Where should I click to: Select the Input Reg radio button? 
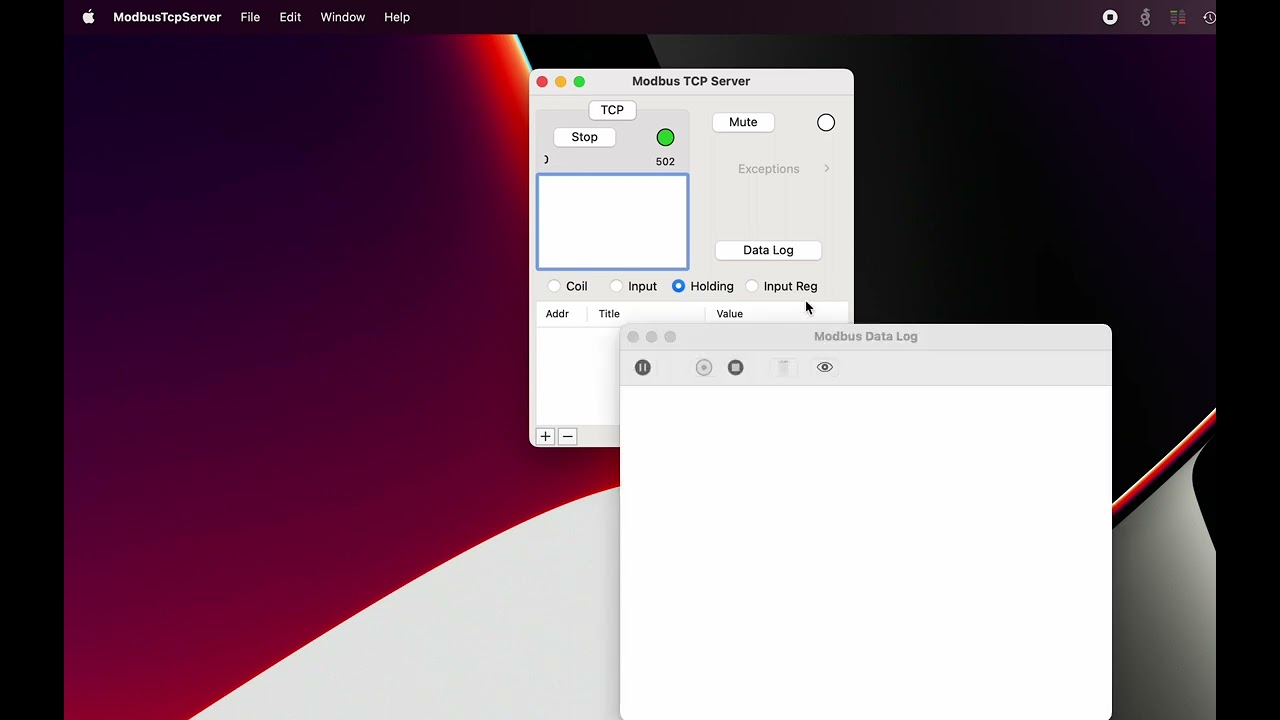click(752, 286)
